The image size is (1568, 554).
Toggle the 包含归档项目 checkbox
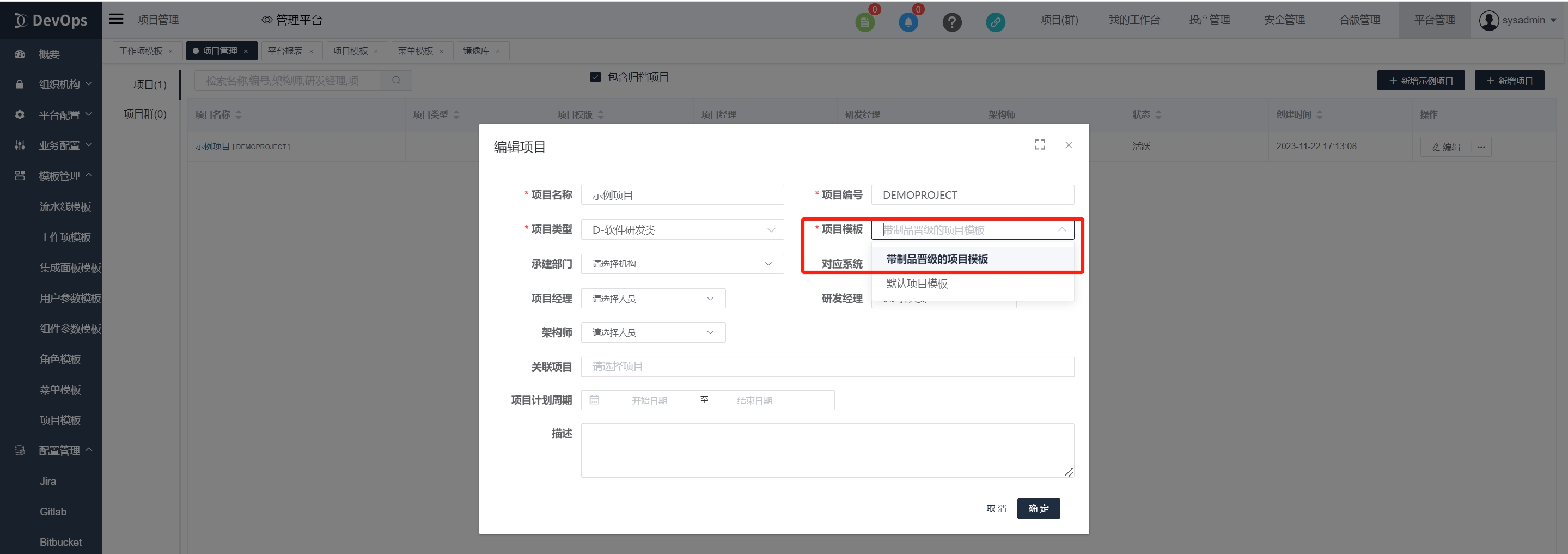tap(595, 77)
